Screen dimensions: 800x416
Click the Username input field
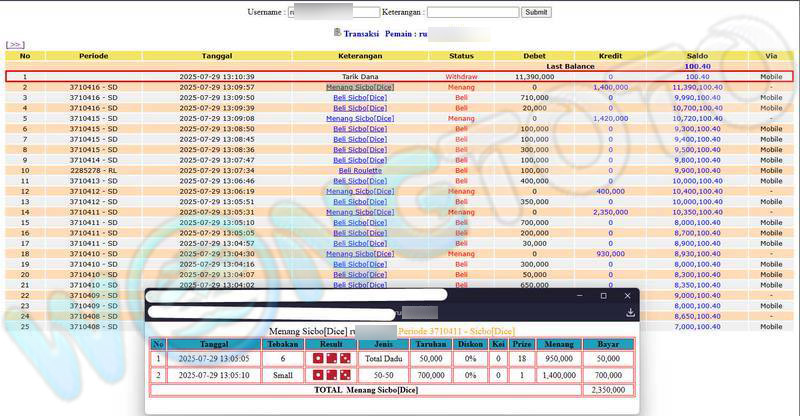333,12
